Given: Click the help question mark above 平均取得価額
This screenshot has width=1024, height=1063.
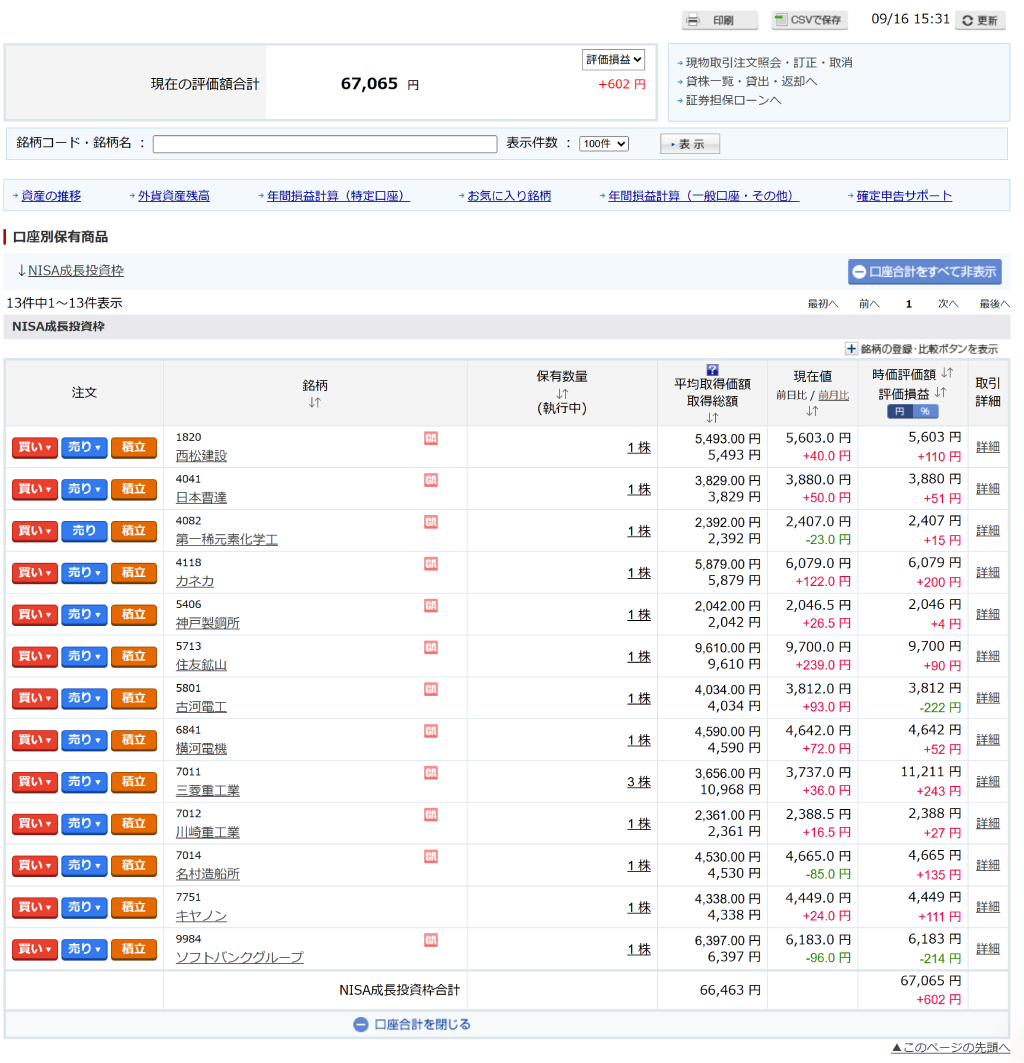Looking at the screenshot, I should pos(712,370).
